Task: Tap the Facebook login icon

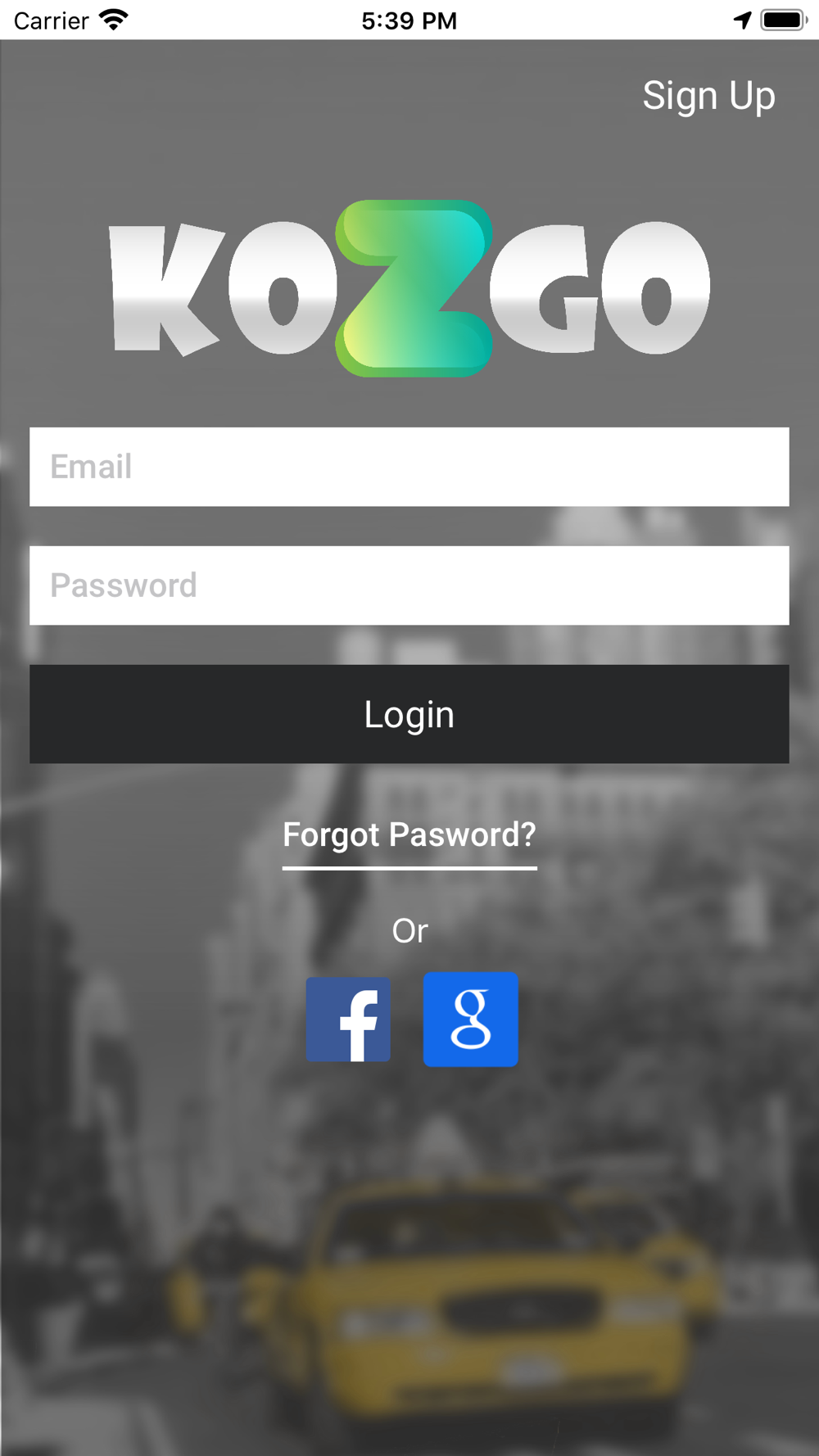Action: [x=348, y=1020]
